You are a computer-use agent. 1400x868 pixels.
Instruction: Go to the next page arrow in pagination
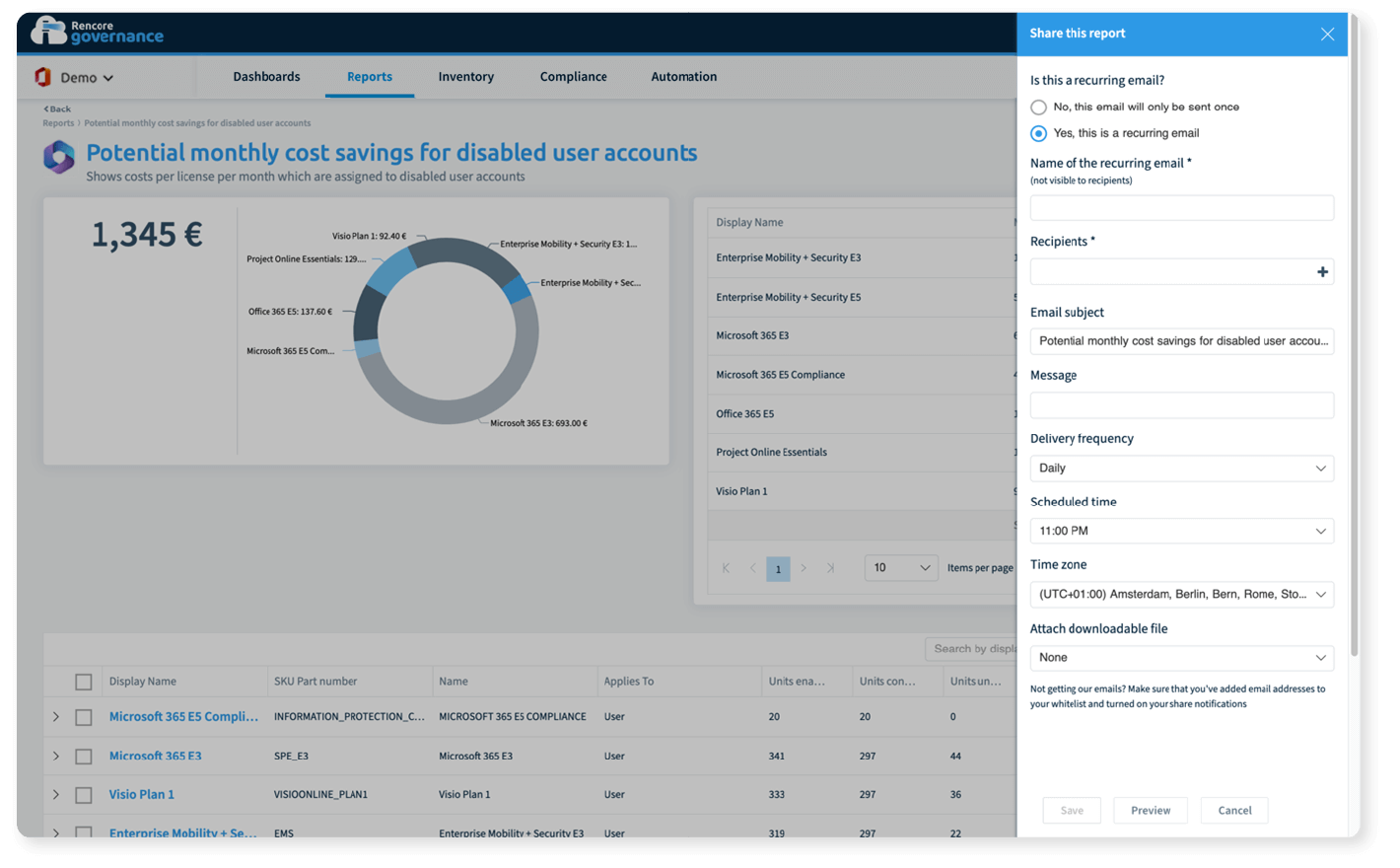[x=804, y=568]
